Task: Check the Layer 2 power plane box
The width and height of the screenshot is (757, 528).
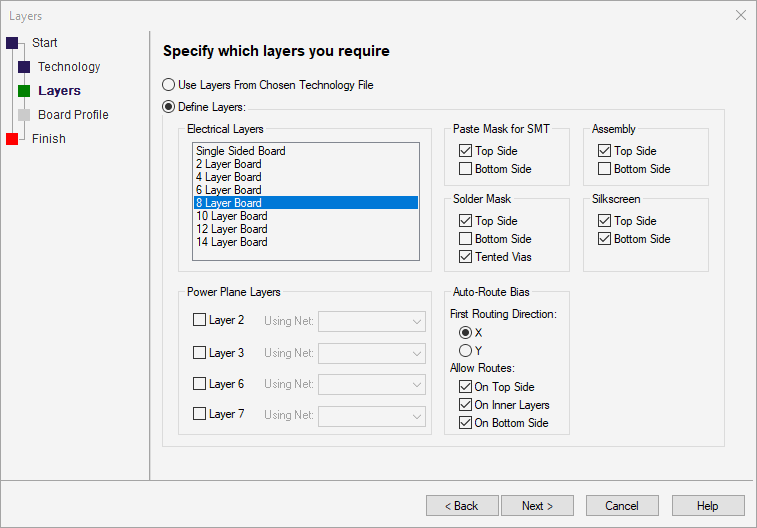Action: point(199,320)
